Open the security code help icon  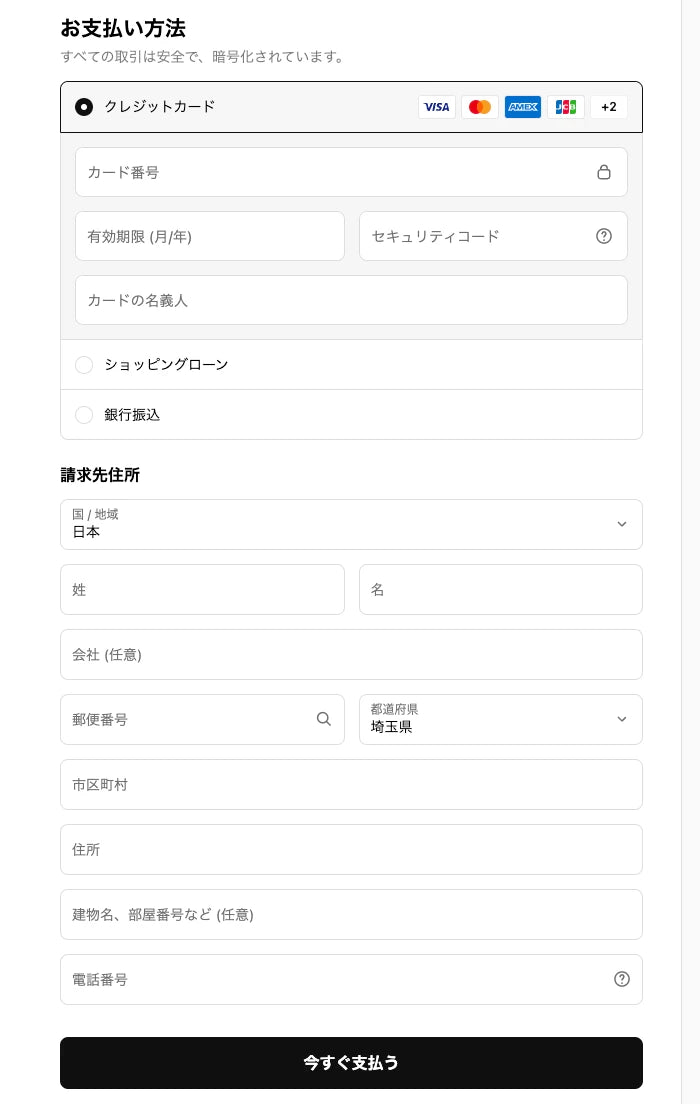click(x=604, y=236)
